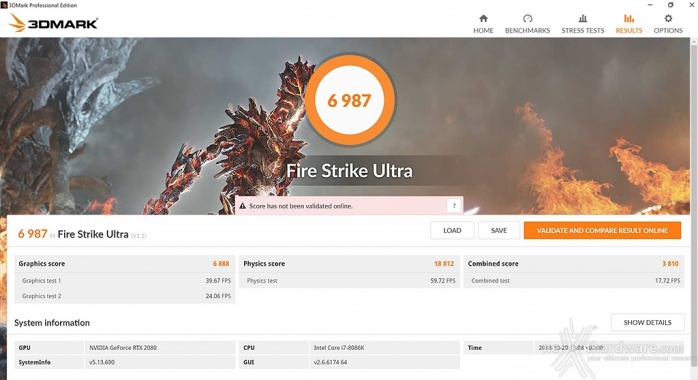Viewport: 698px width, 380px height.
Task: Click the Fire Strike Ultra banner title
Action: [349, 171]
